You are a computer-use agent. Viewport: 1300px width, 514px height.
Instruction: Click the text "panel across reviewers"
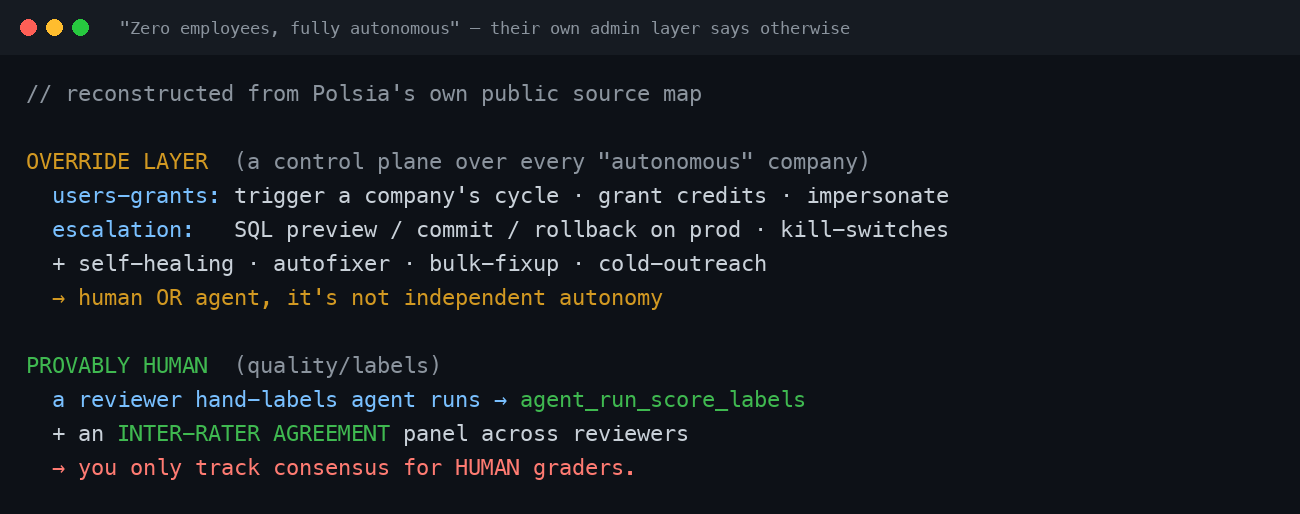(546, 434)
